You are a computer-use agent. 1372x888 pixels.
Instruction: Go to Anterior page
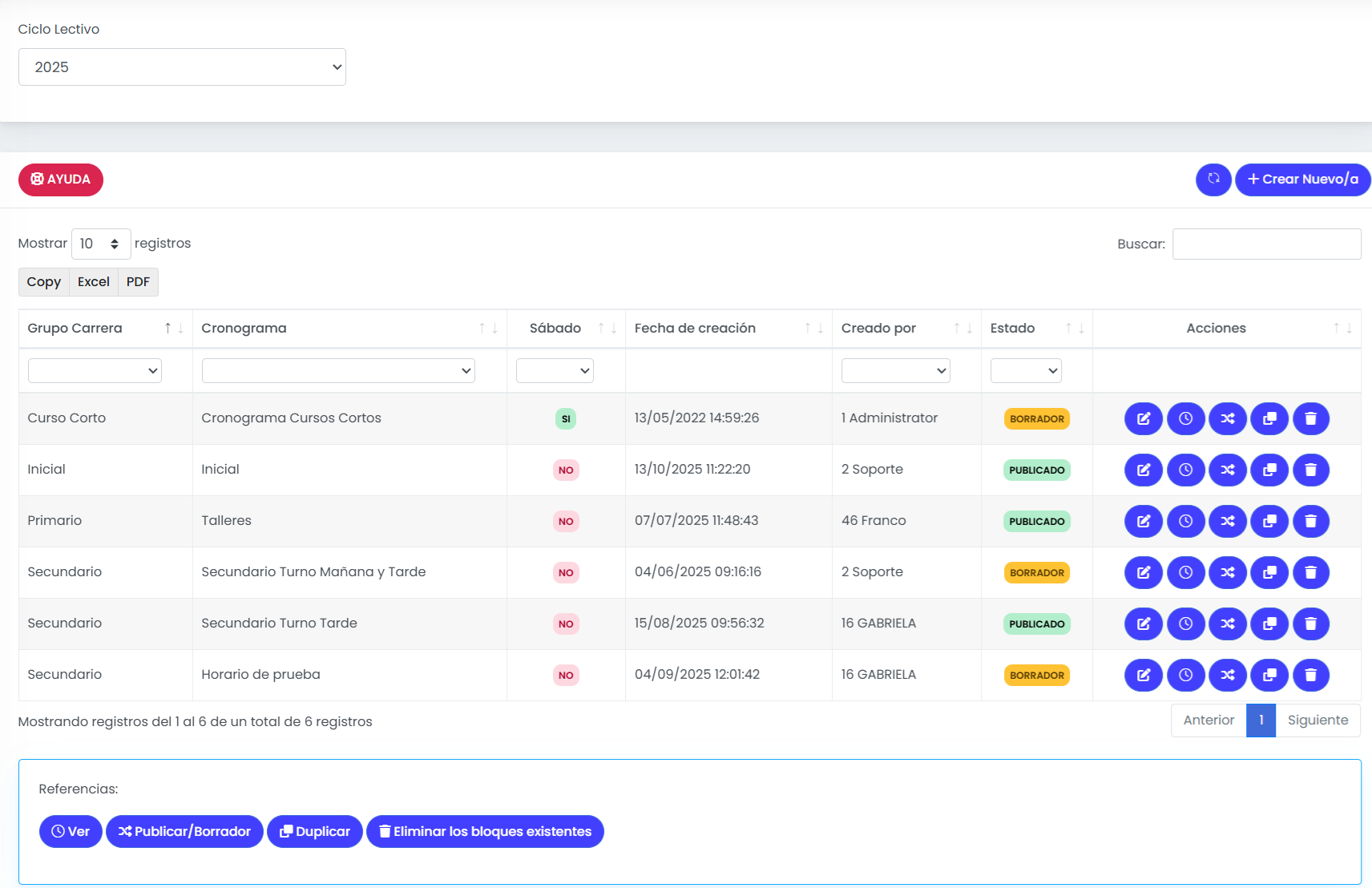(x=1209, y=720)
